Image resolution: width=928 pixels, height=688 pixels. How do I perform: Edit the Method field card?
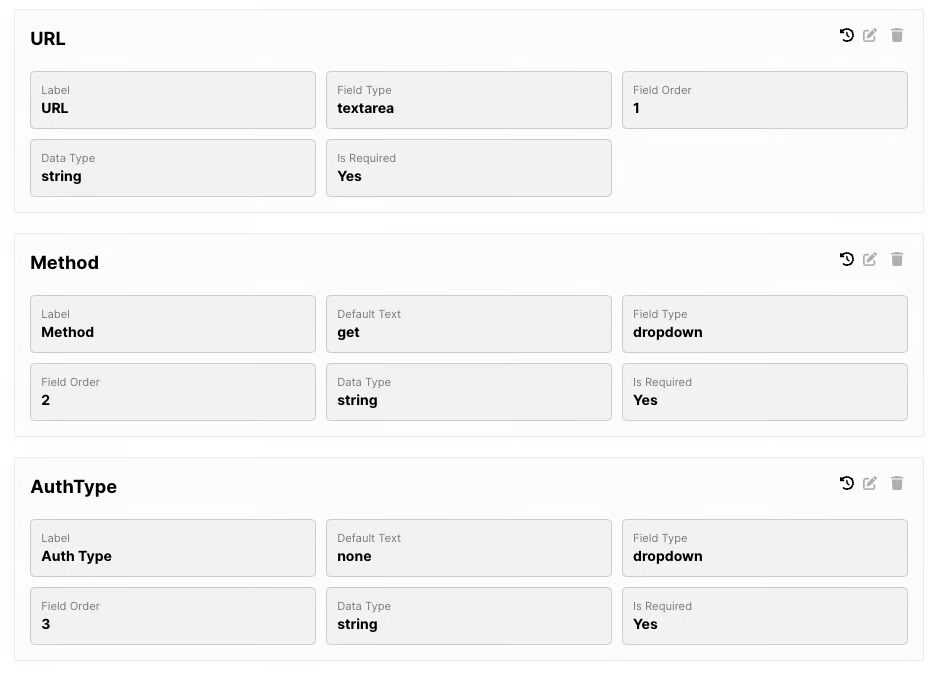click(870, 259)
